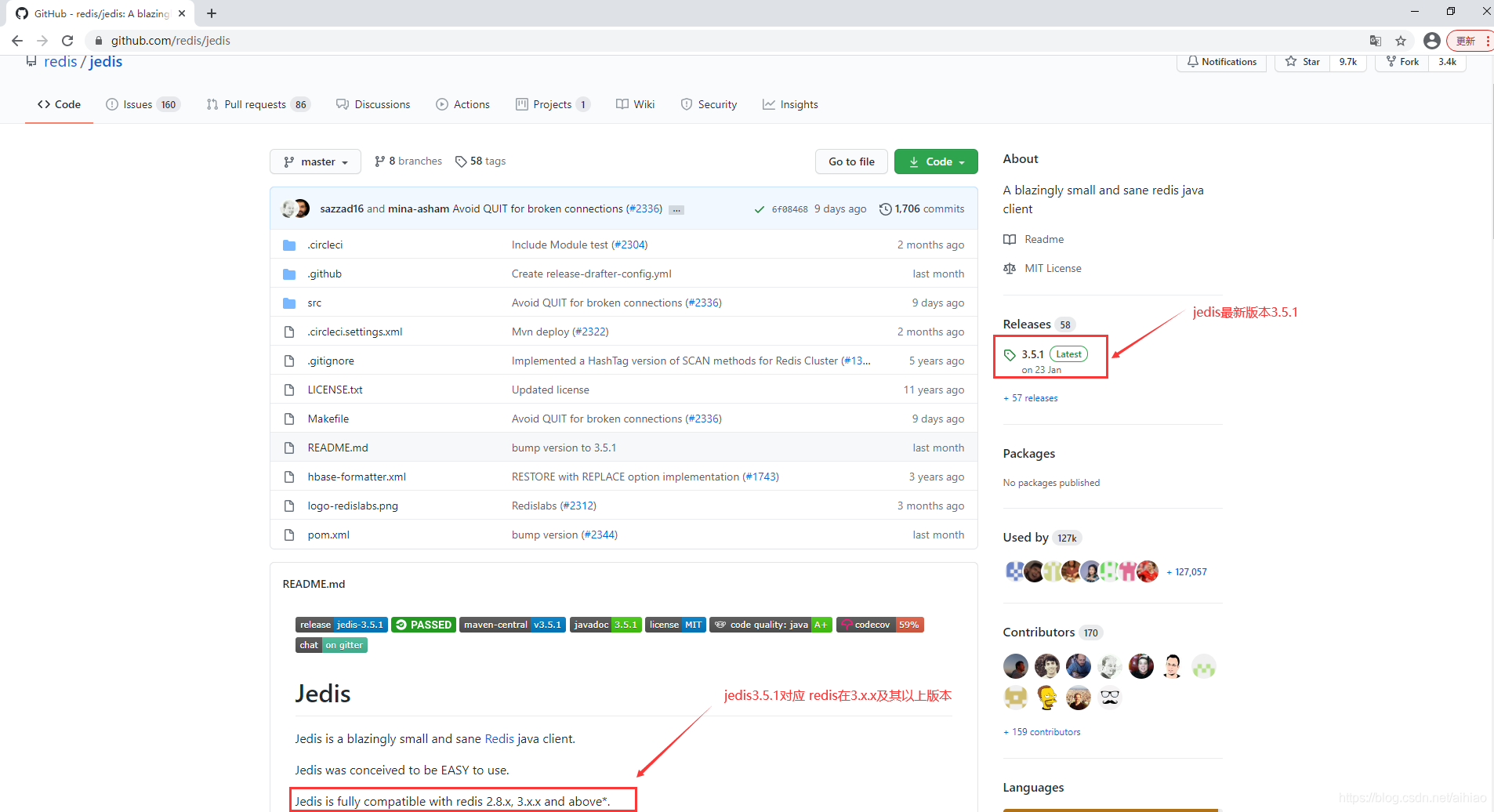Click Go to file button
1494x812 pixels.
coord(851,161)
